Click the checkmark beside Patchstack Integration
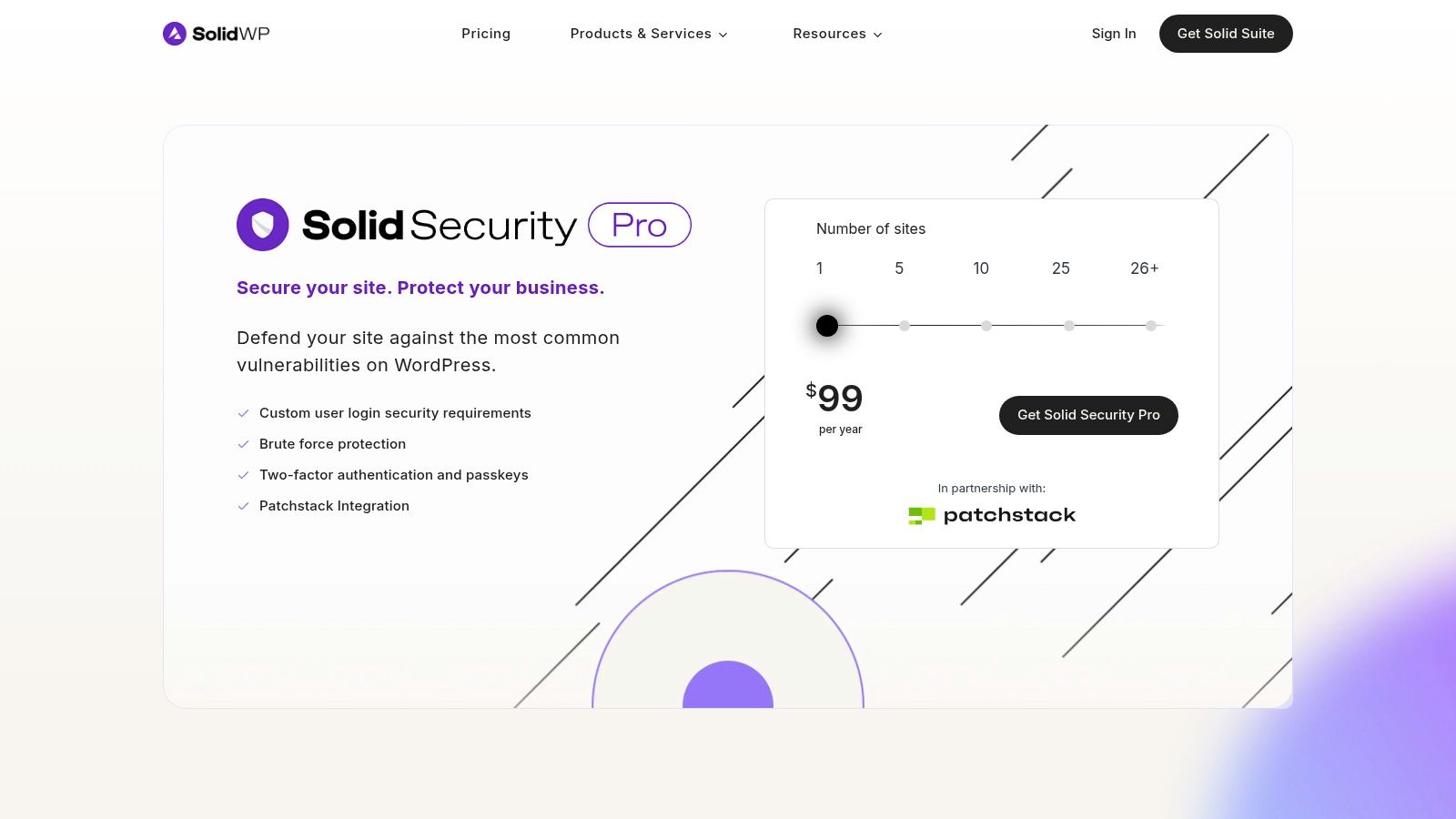This screenshot has height=819, width=1456. [x=243, y=506]
